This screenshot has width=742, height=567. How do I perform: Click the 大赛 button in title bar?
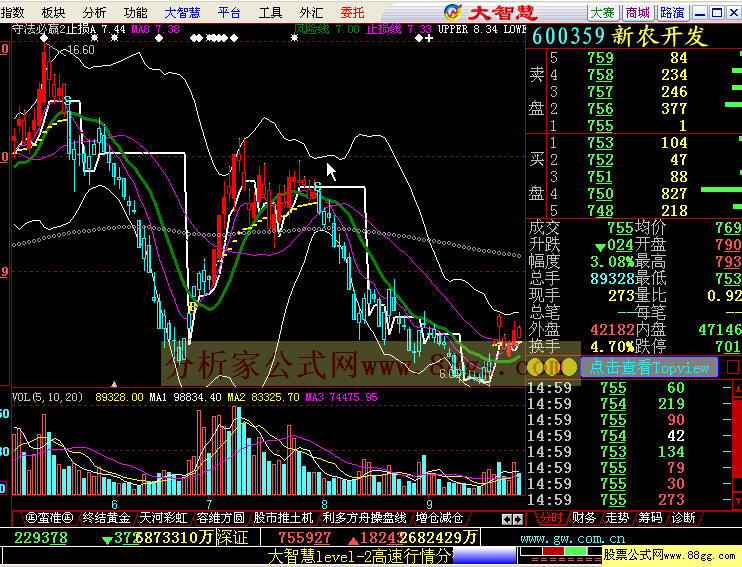pos(602,13)
